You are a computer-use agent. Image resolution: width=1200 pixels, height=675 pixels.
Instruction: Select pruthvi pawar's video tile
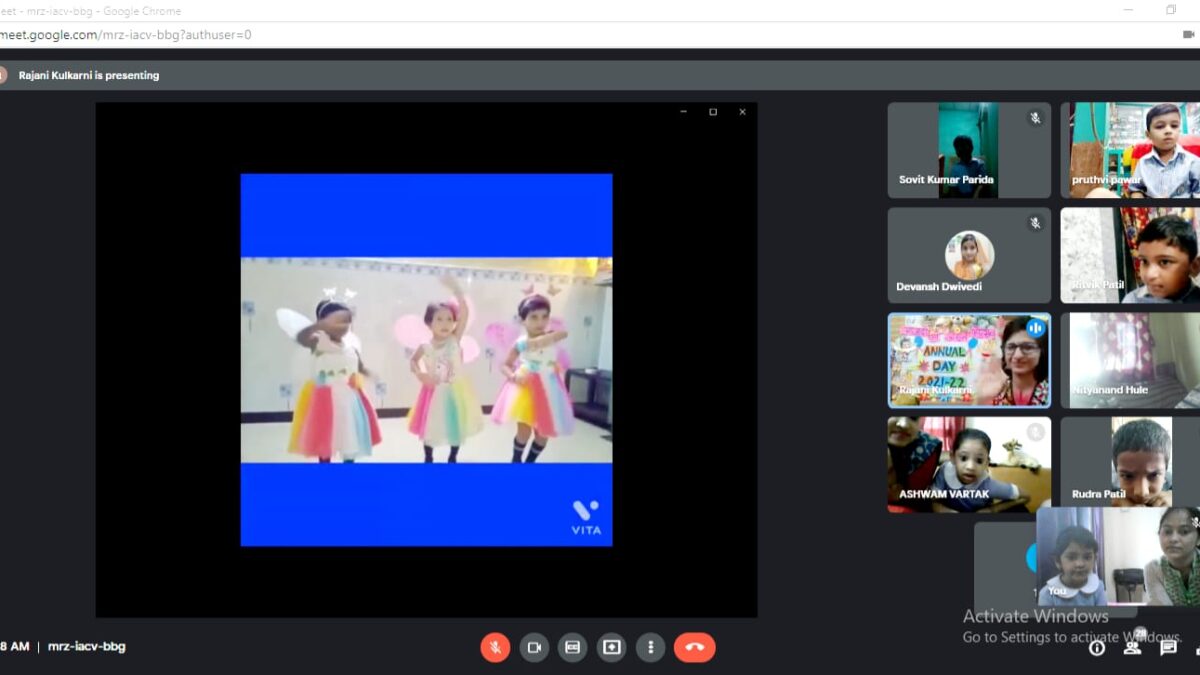1130,150
